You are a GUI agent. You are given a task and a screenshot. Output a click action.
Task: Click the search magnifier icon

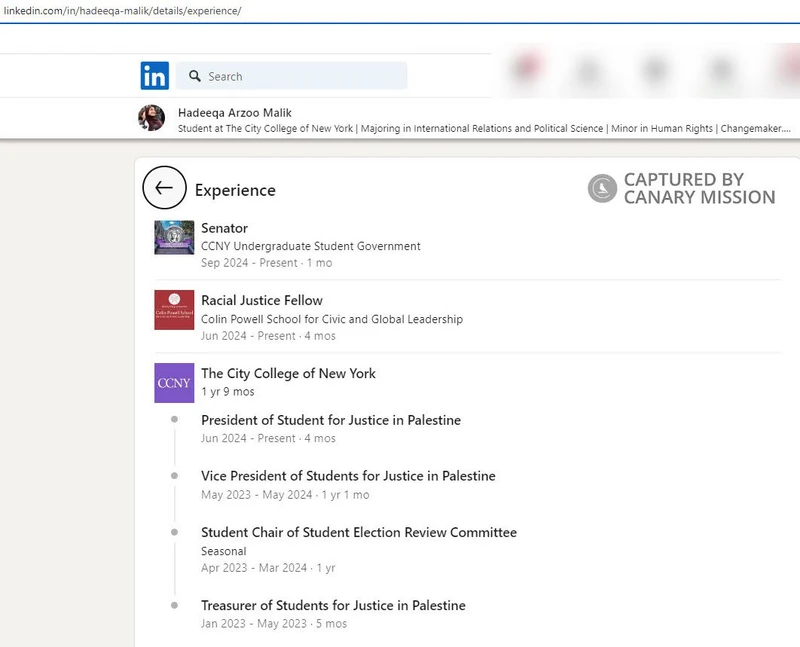(194, 76)
